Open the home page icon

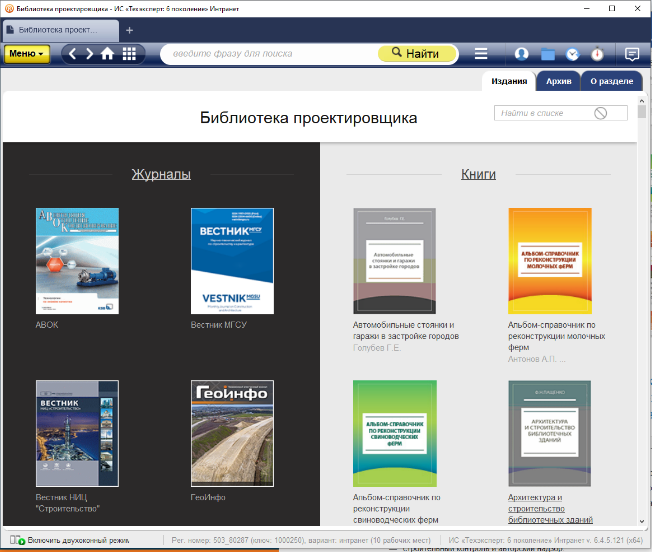(108, 54)
